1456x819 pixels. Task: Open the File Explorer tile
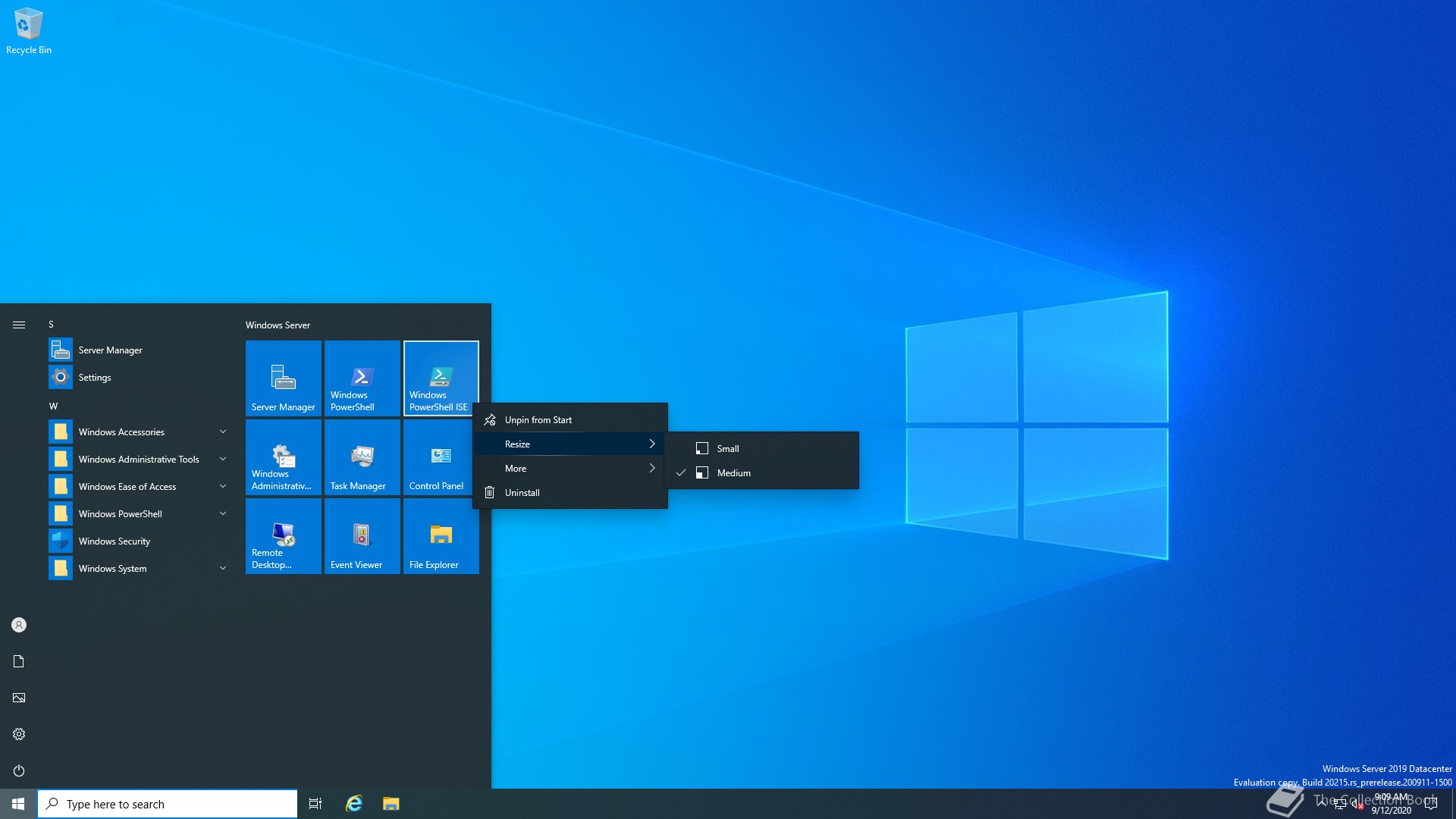(x=441, y=536)
